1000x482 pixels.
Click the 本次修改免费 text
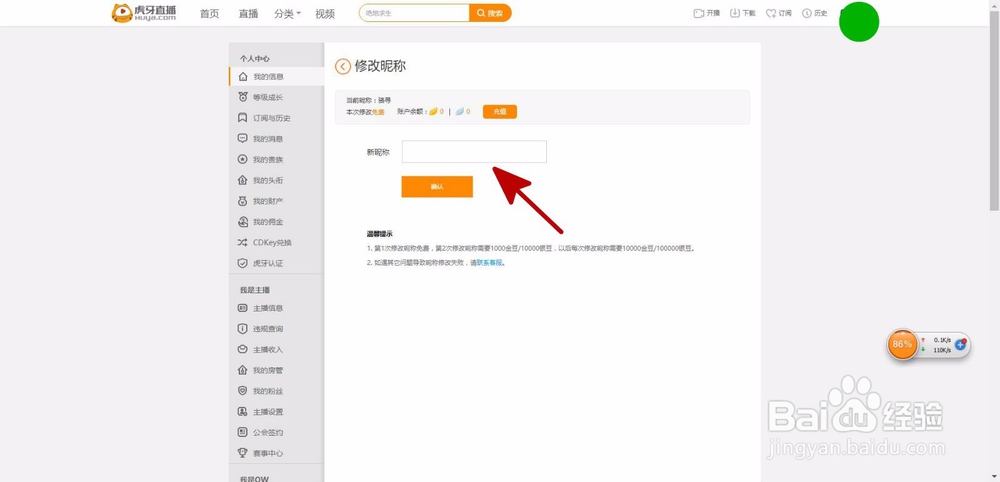365,112
